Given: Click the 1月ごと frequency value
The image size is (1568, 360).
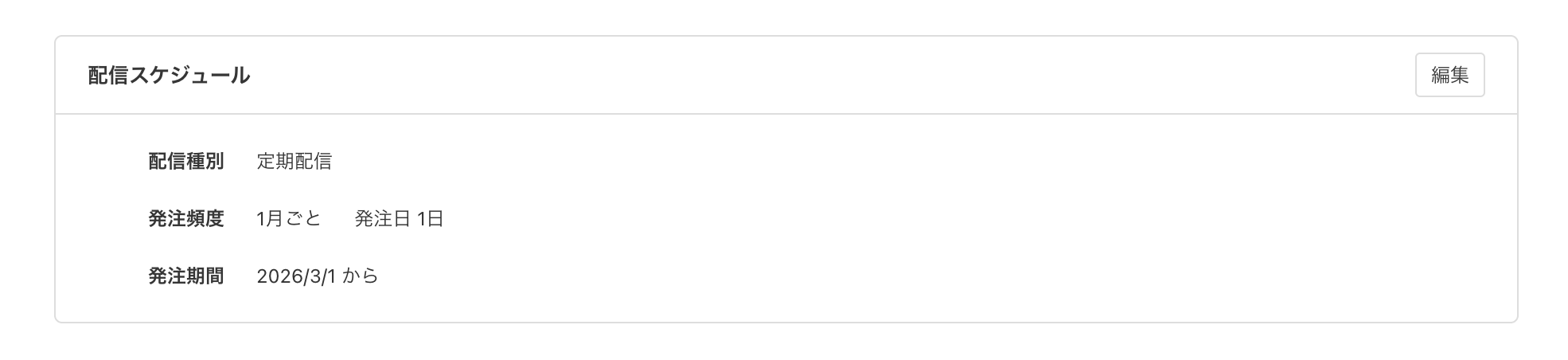Looking at the screenshot, I should pos(288,218).
